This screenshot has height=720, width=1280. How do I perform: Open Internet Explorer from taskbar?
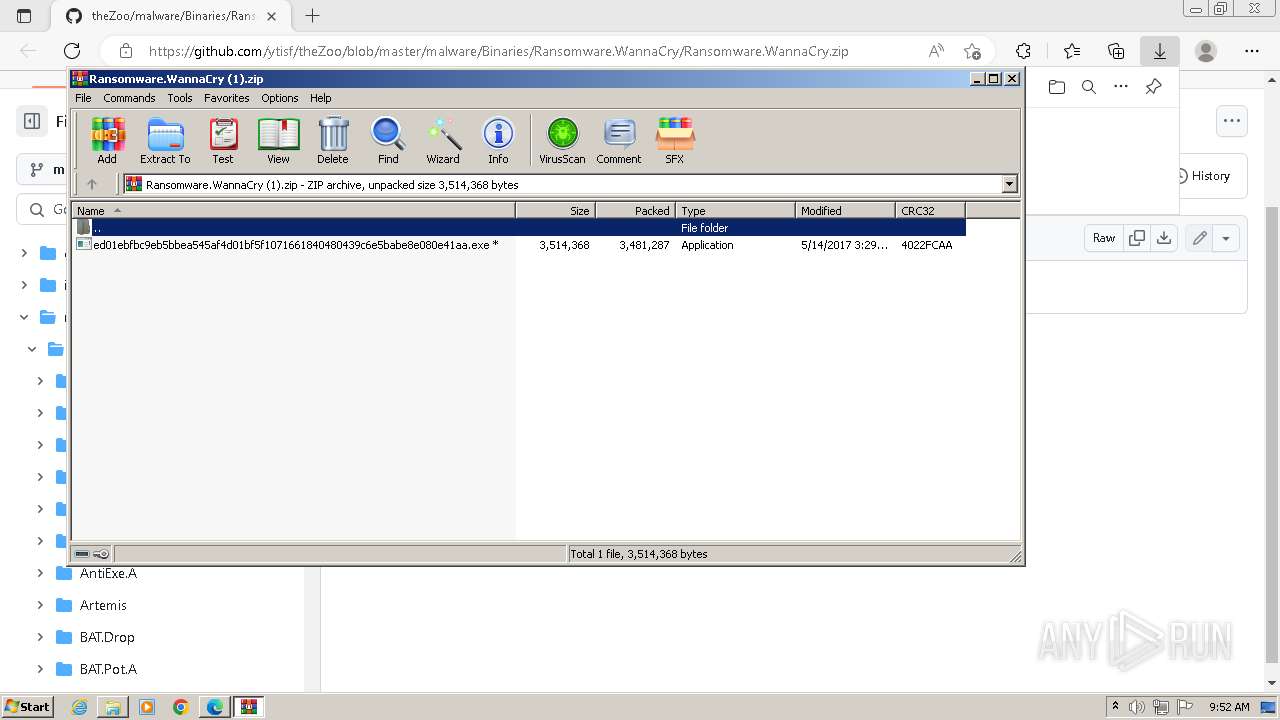tap(80, 707)
